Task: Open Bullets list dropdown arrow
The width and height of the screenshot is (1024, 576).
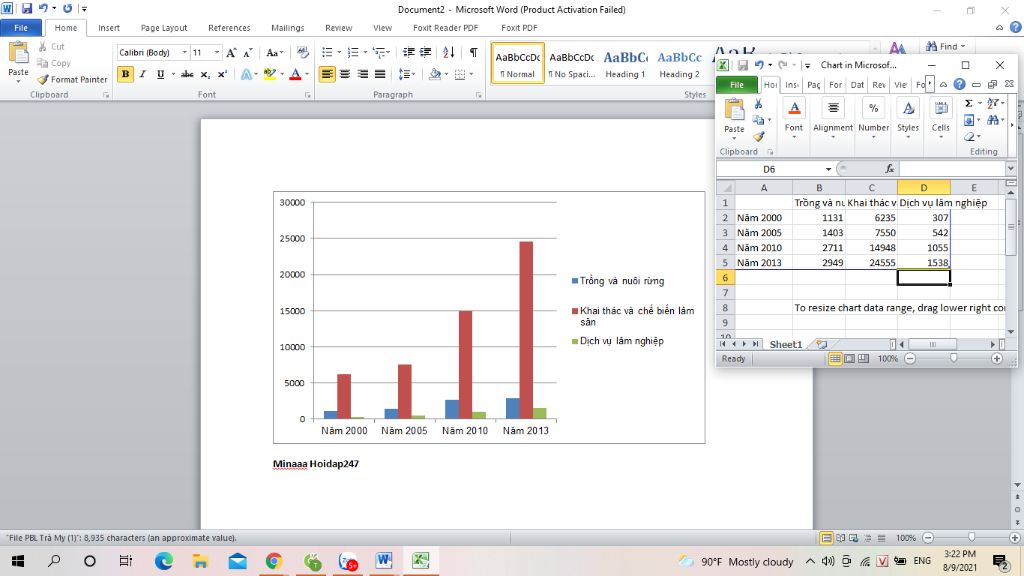Action: [x=340, y=52]
